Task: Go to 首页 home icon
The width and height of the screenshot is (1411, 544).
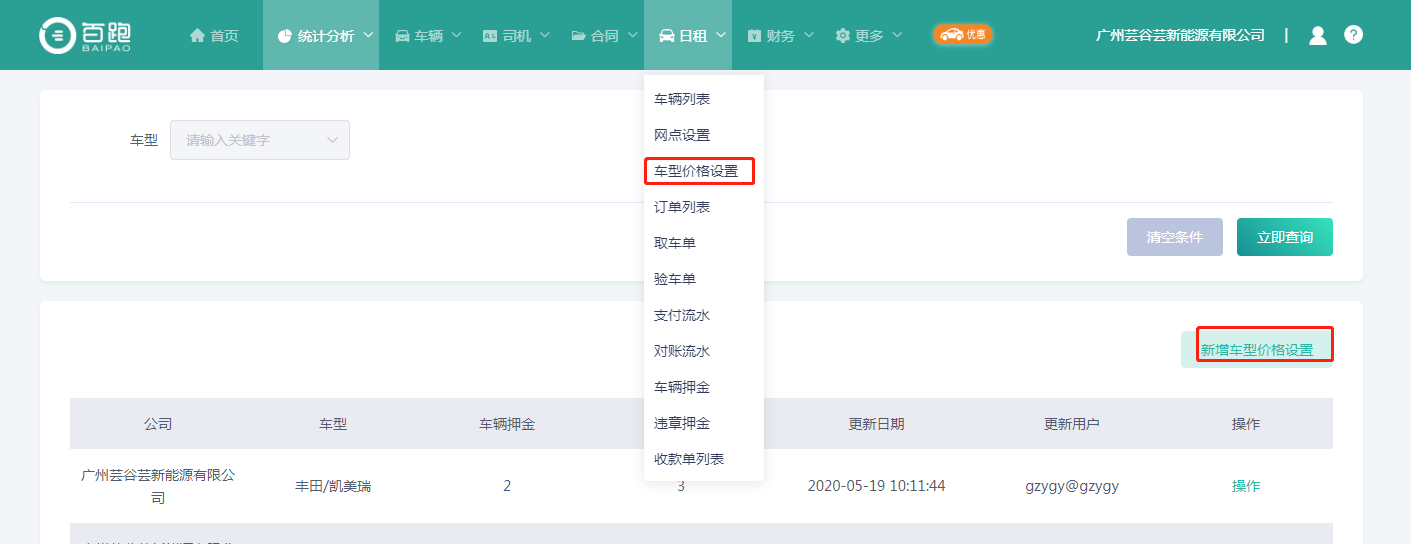Action: (x=197, y=36)
